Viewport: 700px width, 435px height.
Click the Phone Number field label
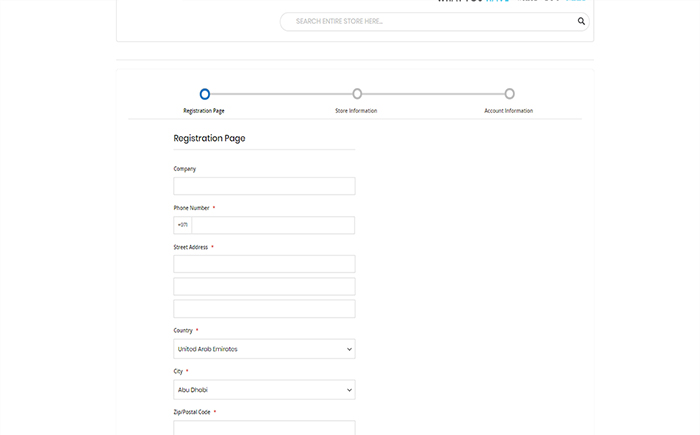pos(192,208)
